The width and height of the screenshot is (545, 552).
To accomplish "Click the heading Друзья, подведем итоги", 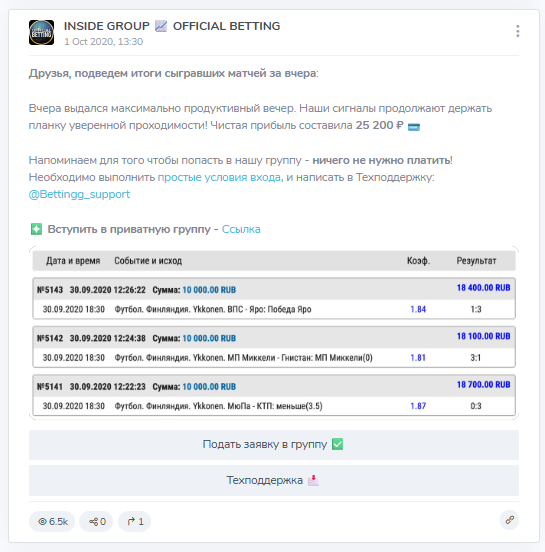I will coord(174,73).
